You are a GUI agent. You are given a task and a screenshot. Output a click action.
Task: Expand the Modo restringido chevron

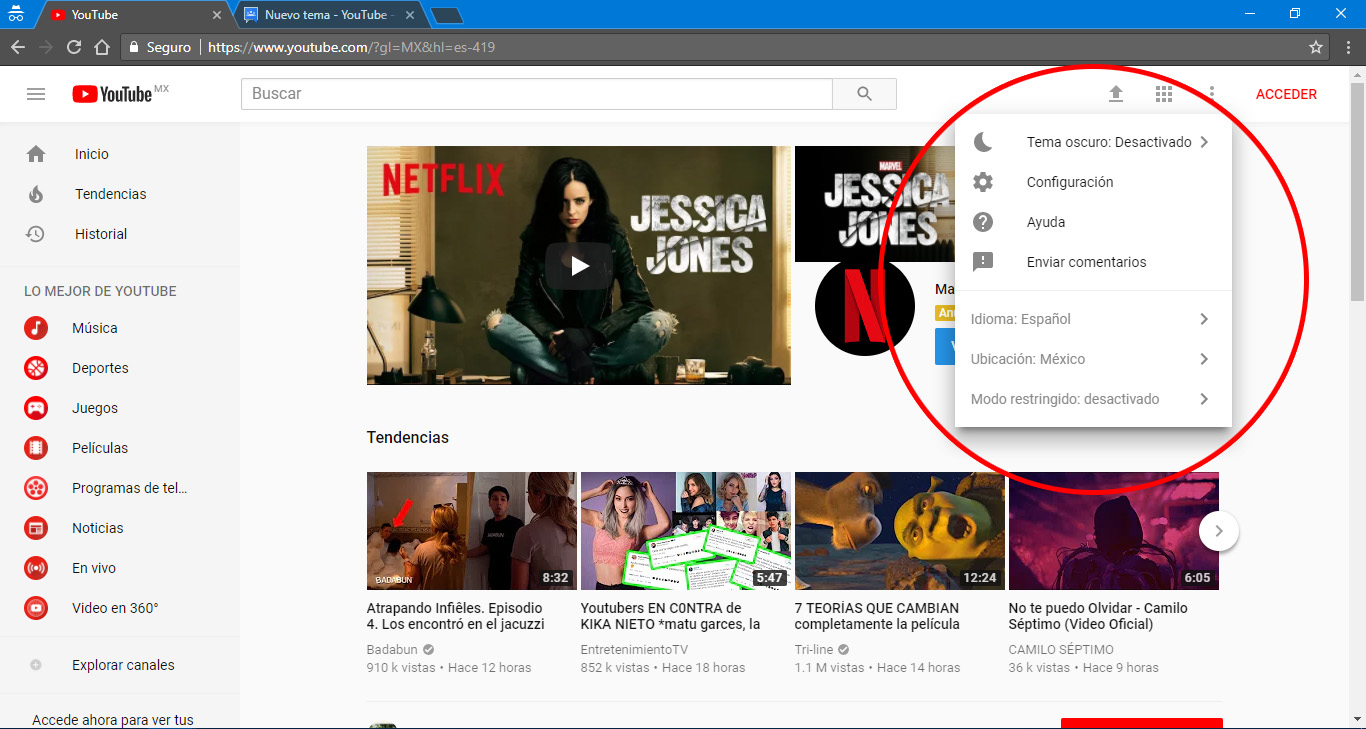coord(1204,399)
